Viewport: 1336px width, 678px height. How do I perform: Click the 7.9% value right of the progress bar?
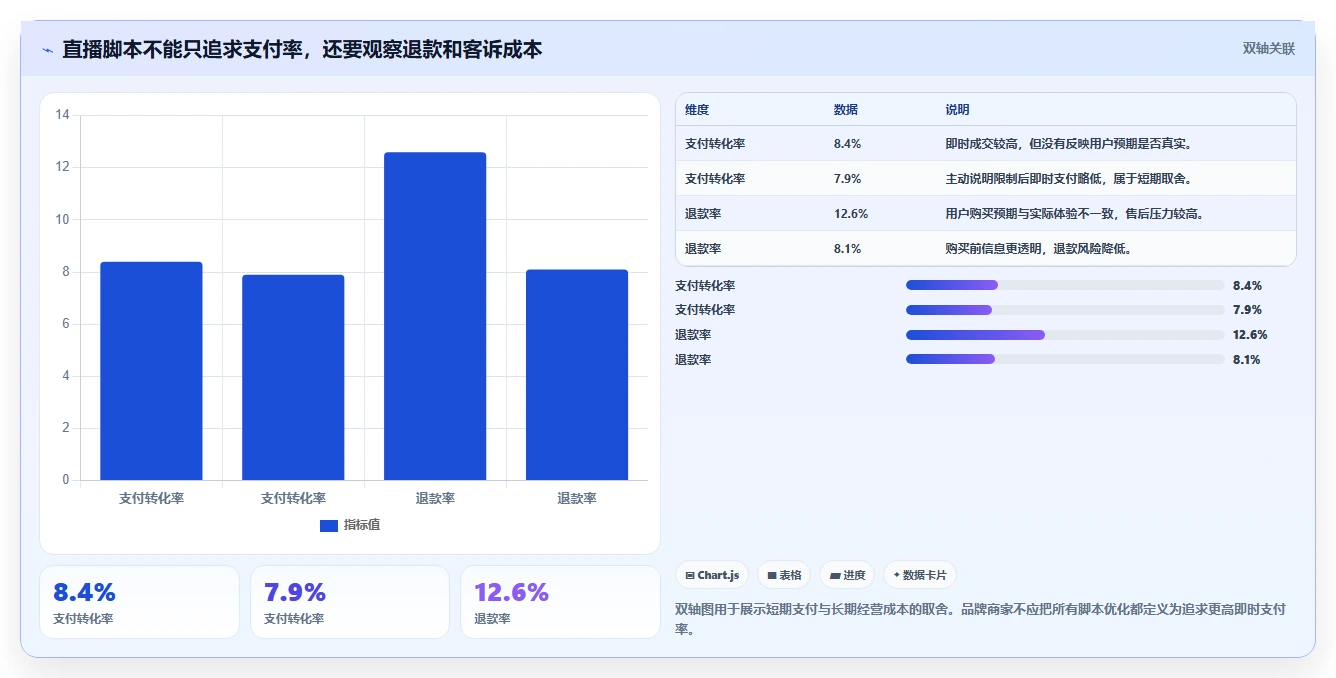click(1247, 310)
